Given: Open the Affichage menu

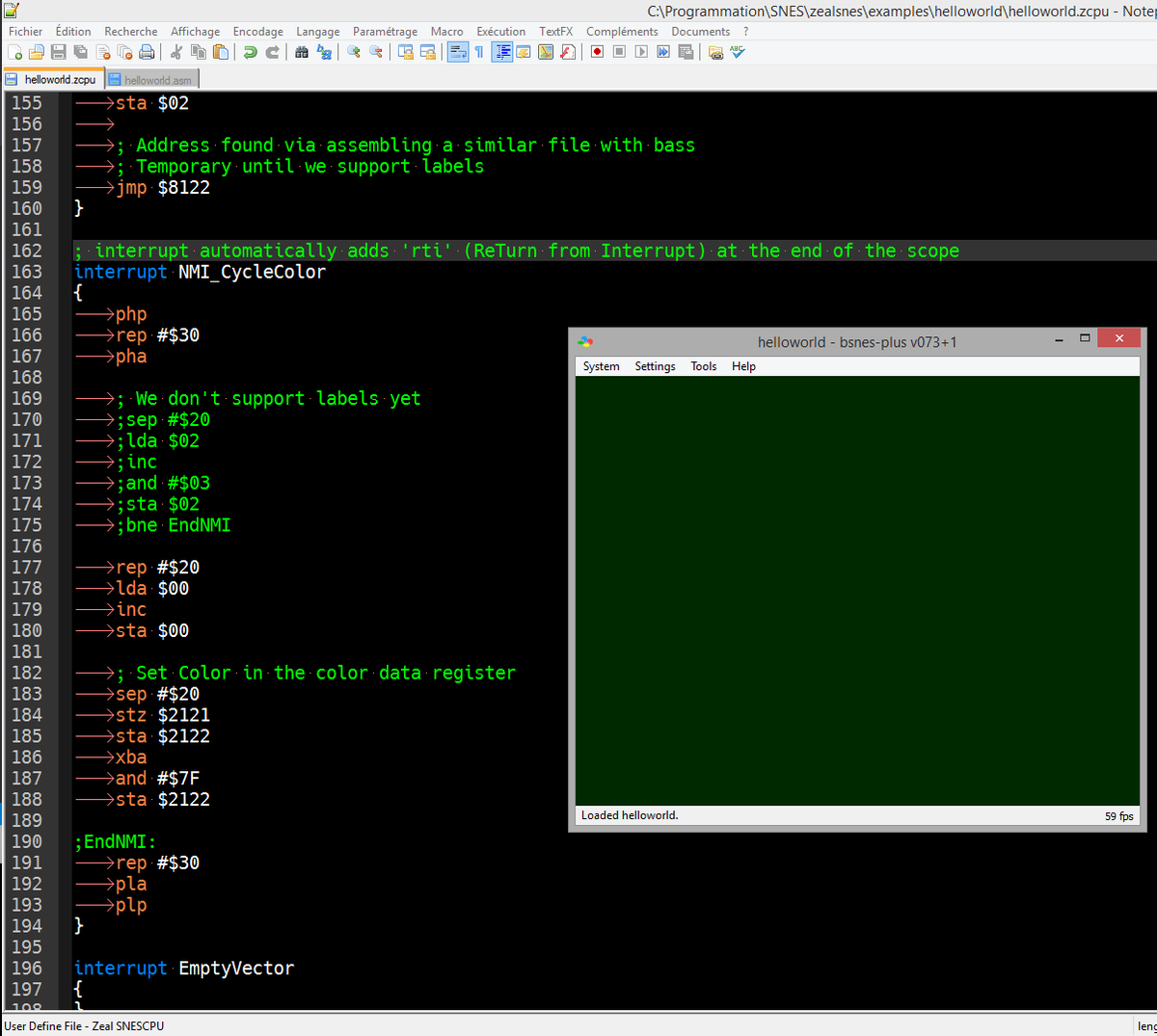Looking at the screenshot, I should (x=196, y=31).
